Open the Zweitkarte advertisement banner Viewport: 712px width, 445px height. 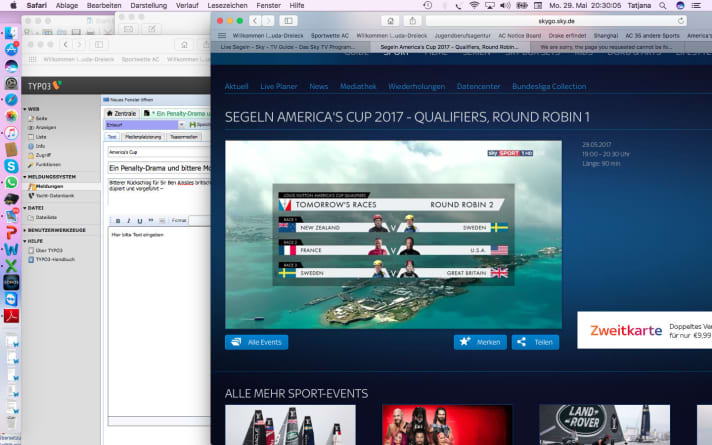(644, 330)
